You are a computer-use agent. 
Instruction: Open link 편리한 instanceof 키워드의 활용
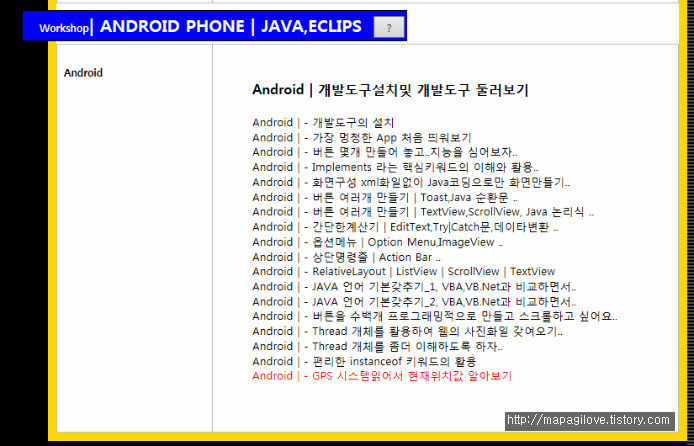point(364,361)
